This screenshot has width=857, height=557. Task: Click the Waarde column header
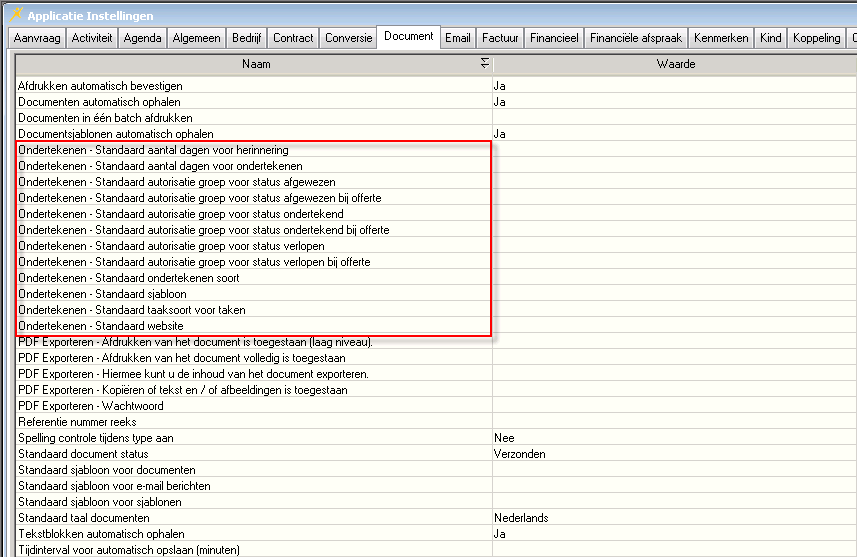(676, 64)
